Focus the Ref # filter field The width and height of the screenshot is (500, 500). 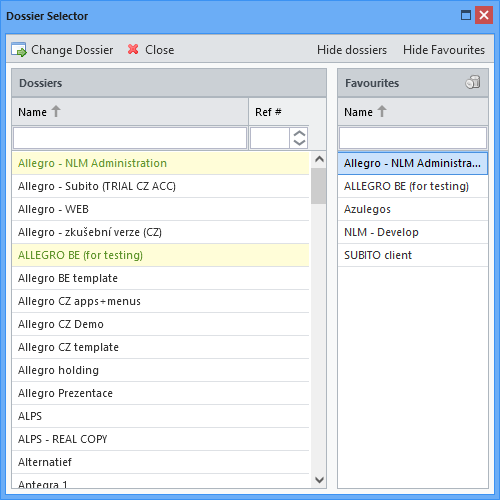tap(270, 138)
